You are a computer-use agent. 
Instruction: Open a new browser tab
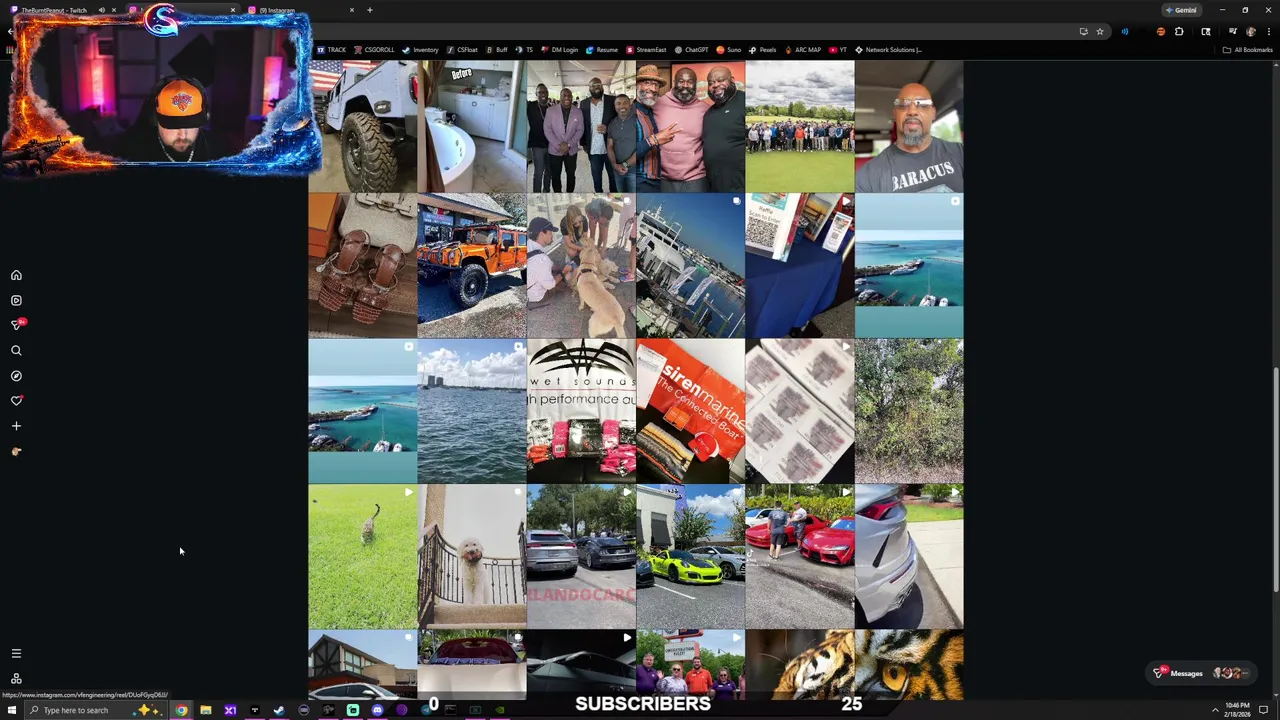pos(370,10)
